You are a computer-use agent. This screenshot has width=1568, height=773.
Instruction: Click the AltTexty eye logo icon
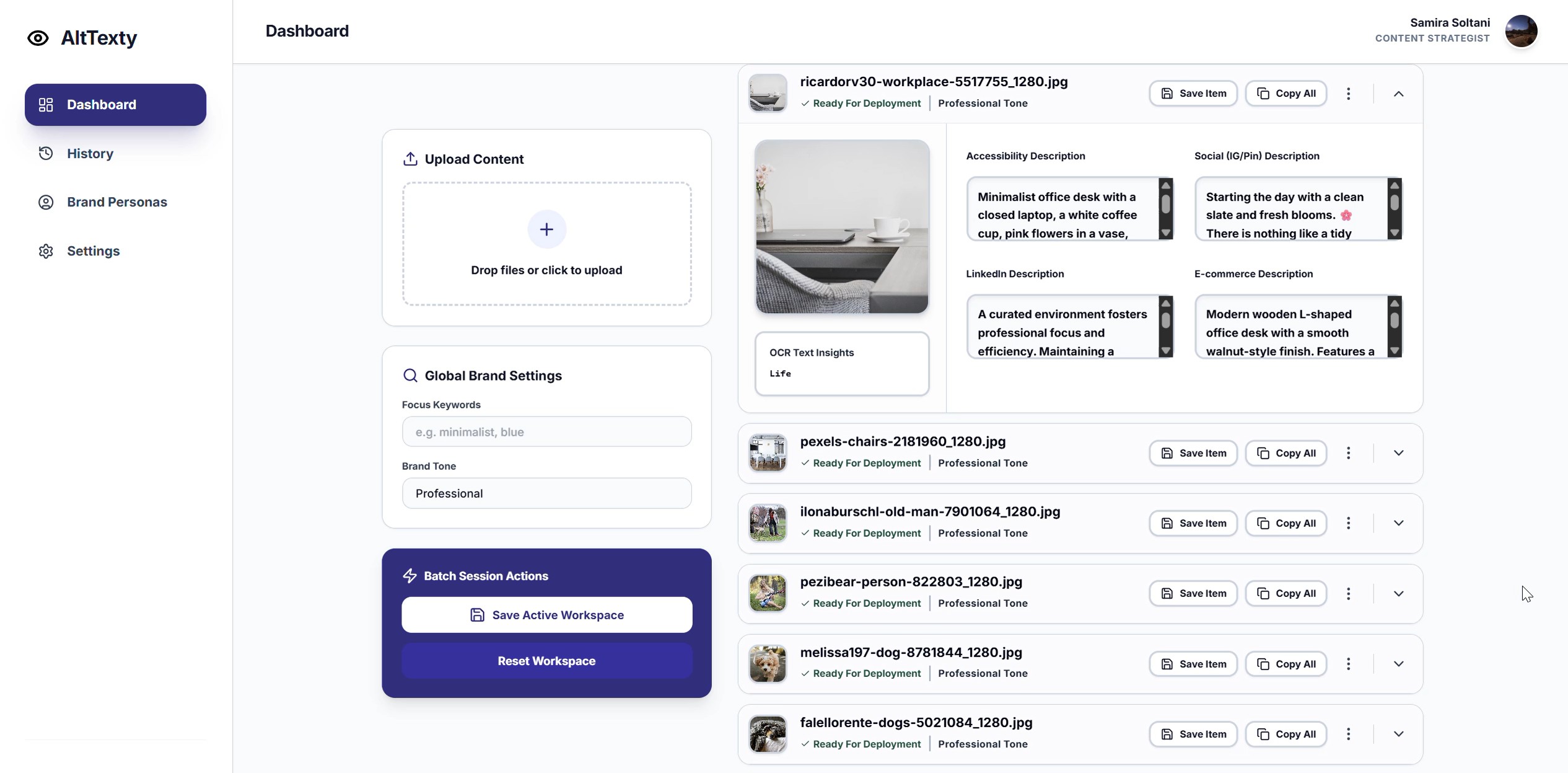tap(38, 38)
